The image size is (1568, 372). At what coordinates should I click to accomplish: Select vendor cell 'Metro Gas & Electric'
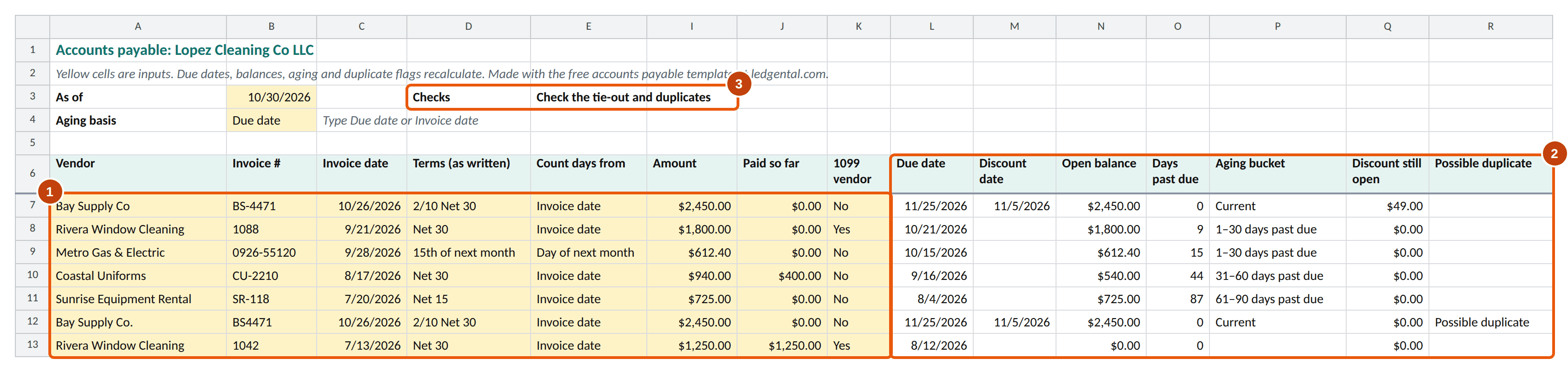click(x=138, y=252)
